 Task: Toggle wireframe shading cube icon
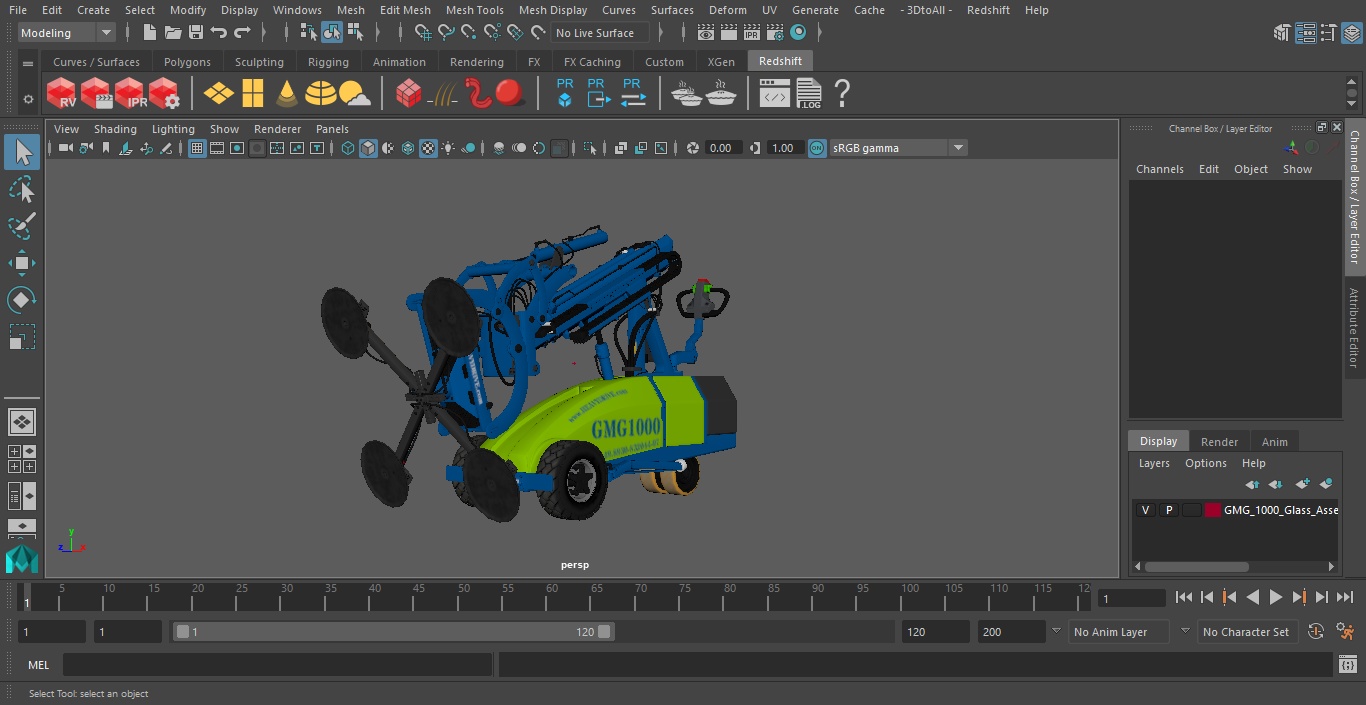(348, 148)
